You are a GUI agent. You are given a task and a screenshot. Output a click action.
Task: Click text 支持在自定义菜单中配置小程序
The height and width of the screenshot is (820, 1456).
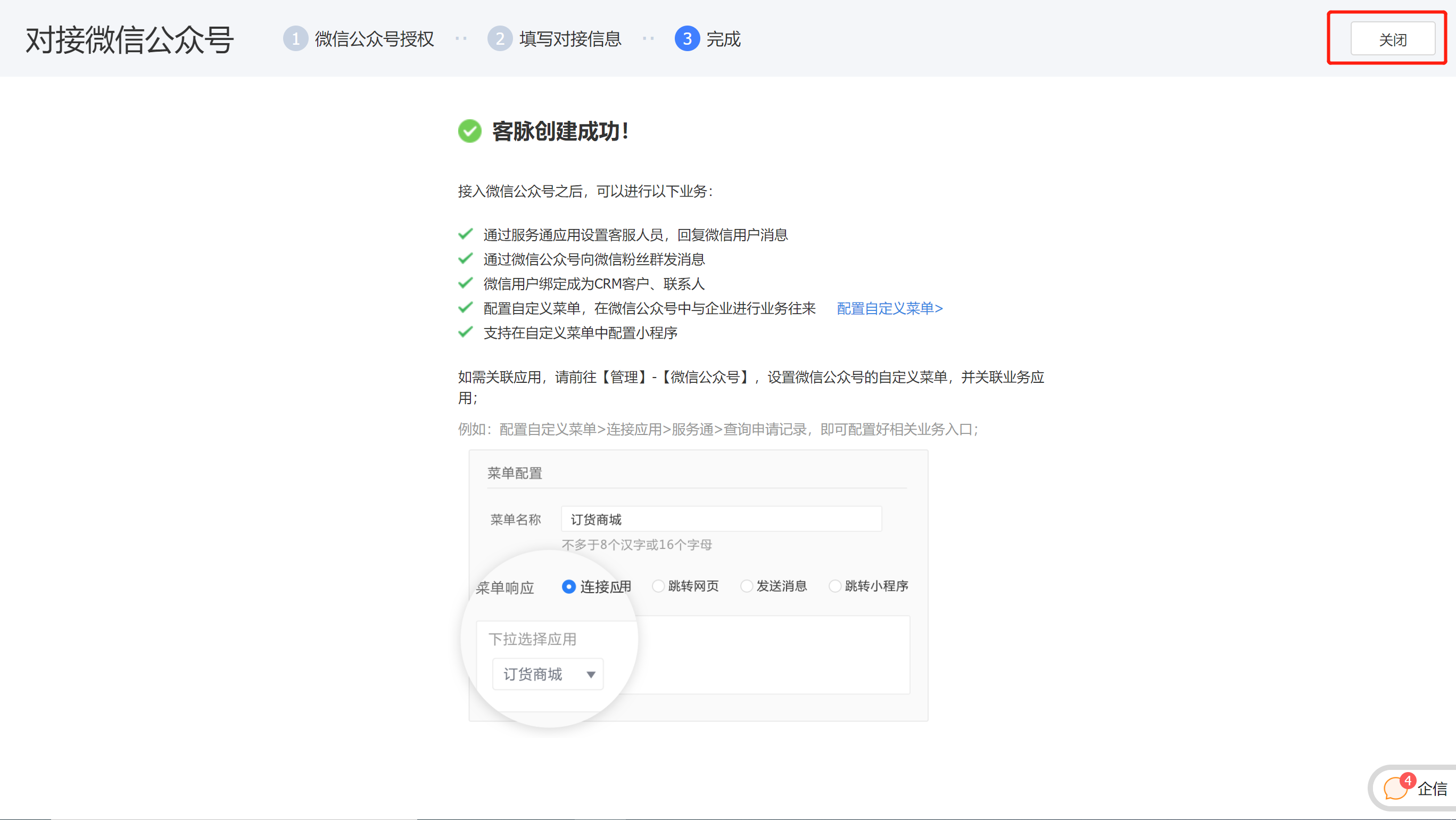click(581, 332)
